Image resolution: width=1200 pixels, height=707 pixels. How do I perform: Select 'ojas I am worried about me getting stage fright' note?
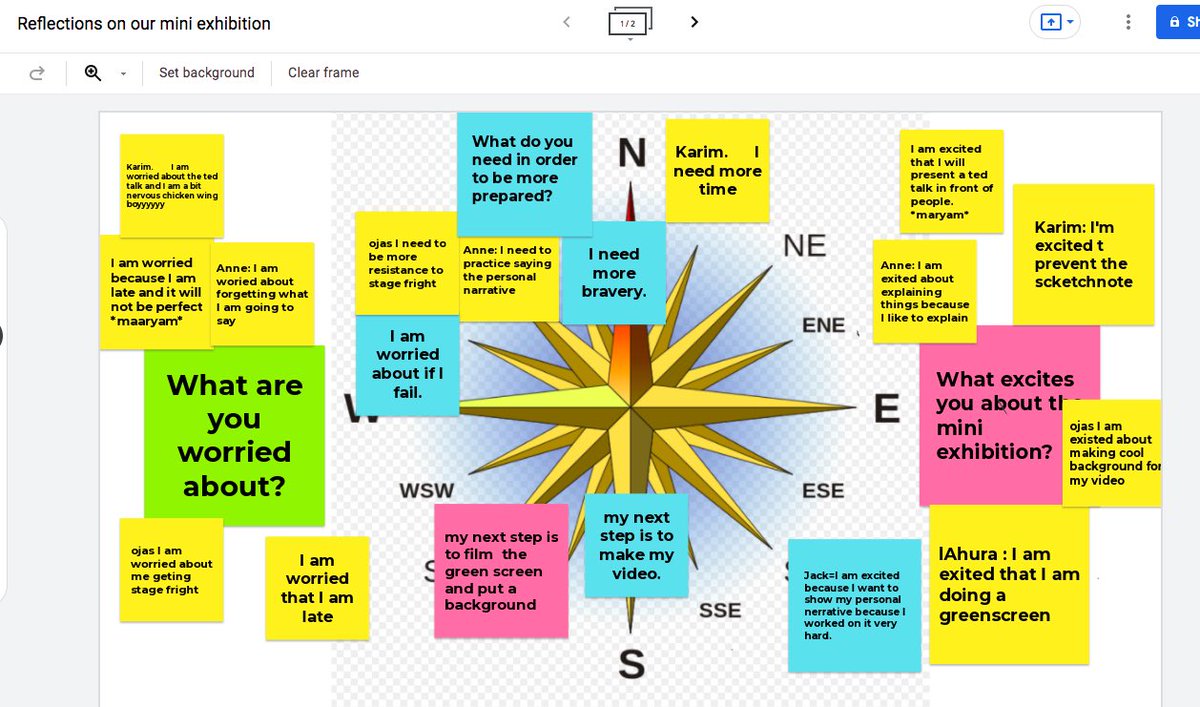point(171,569)
